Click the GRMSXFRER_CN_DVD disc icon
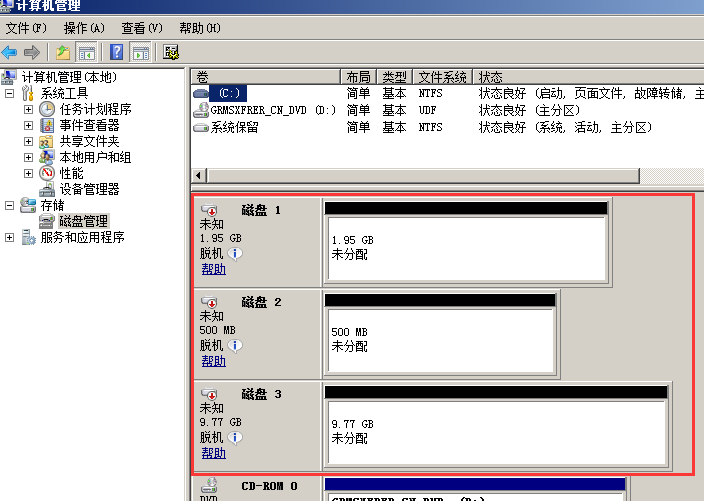The image size is (704, 501). (201, 110)
